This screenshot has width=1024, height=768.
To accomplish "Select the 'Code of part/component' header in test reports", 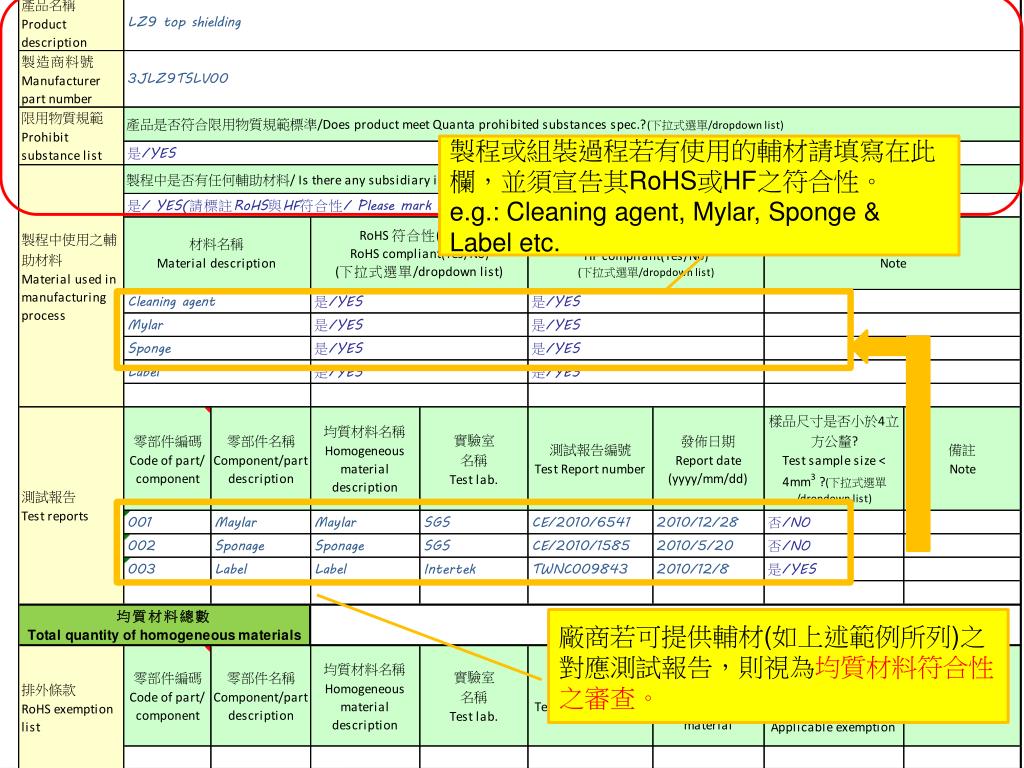I will pos(167,459).
